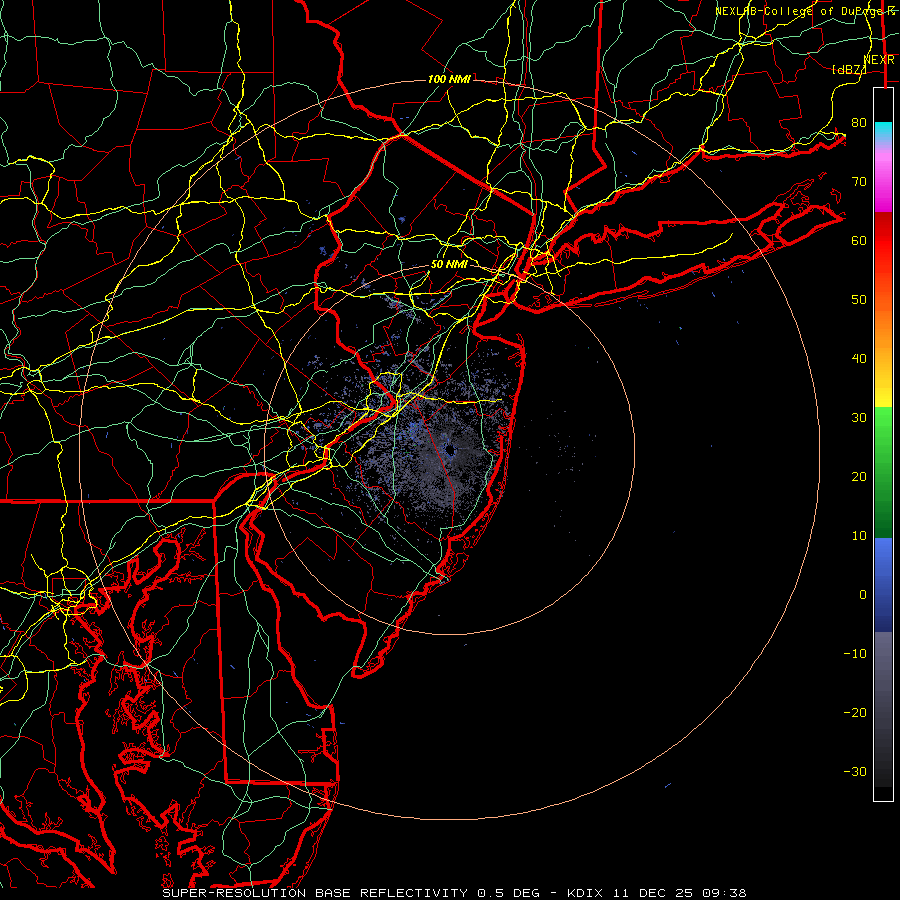900x900 pixels.
Task: Click the gray band of the color bar
Action: pyautogui.click(x=883, y=709)
